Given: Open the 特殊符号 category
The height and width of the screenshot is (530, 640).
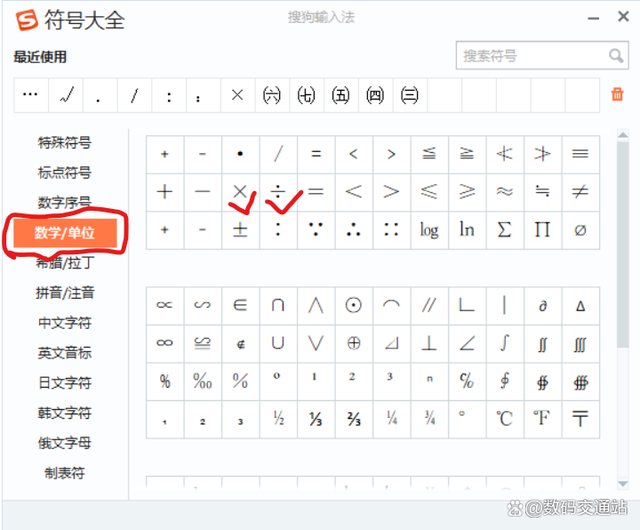Looking at the screenshot, I should pyautogui.click(x=64, y=143).
